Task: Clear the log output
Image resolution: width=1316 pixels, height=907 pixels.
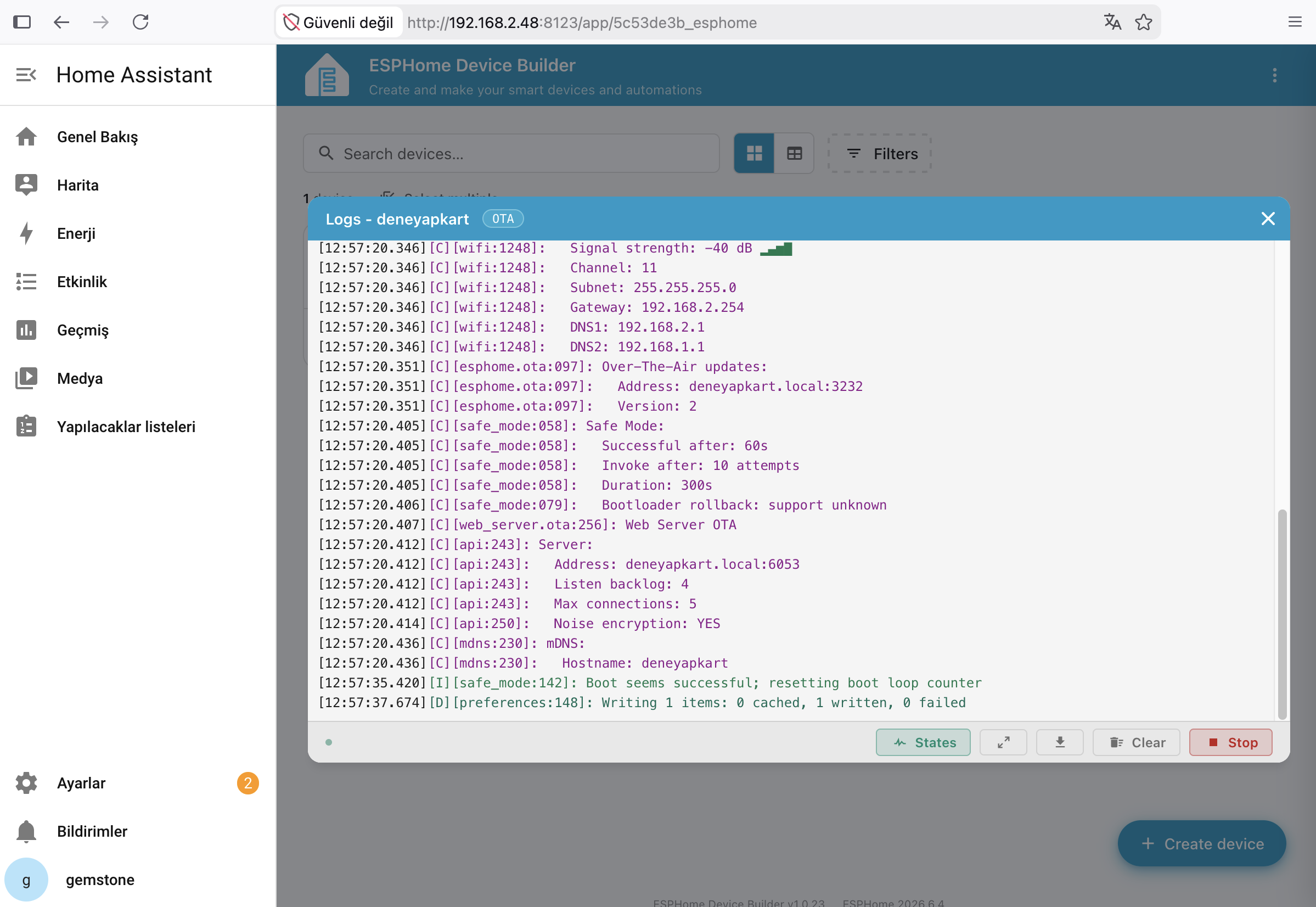Action: point(1136,742)
